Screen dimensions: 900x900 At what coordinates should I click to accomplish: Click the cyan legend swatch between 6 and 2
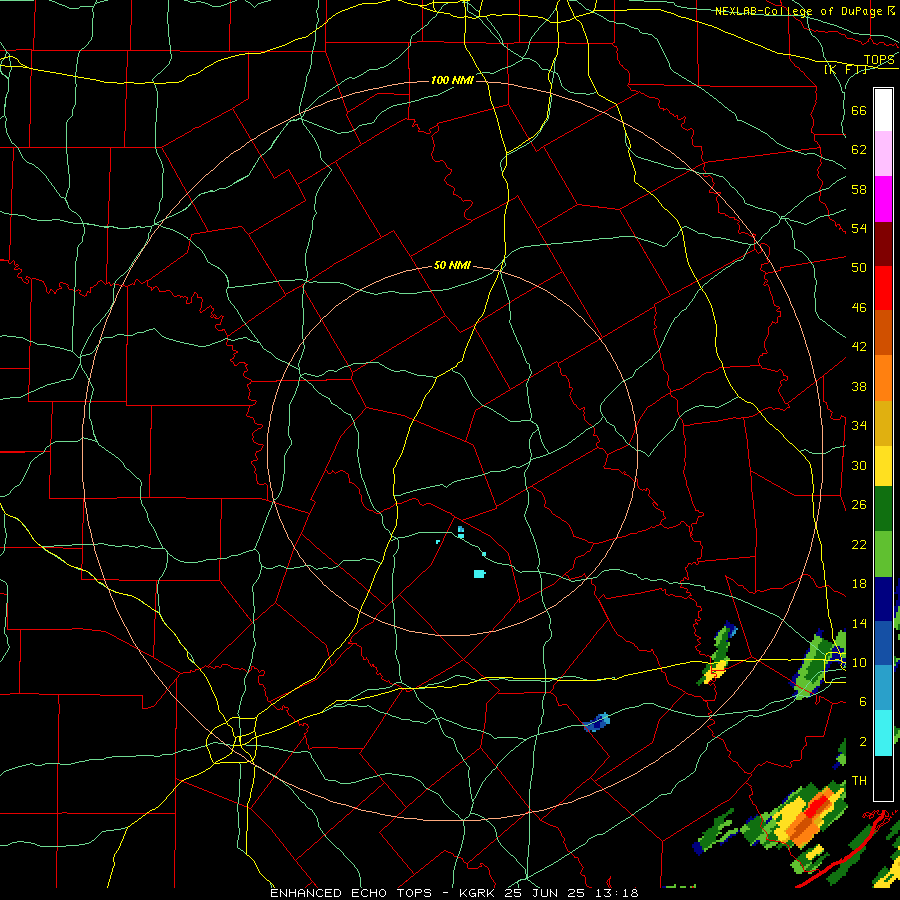click(883, 733)
